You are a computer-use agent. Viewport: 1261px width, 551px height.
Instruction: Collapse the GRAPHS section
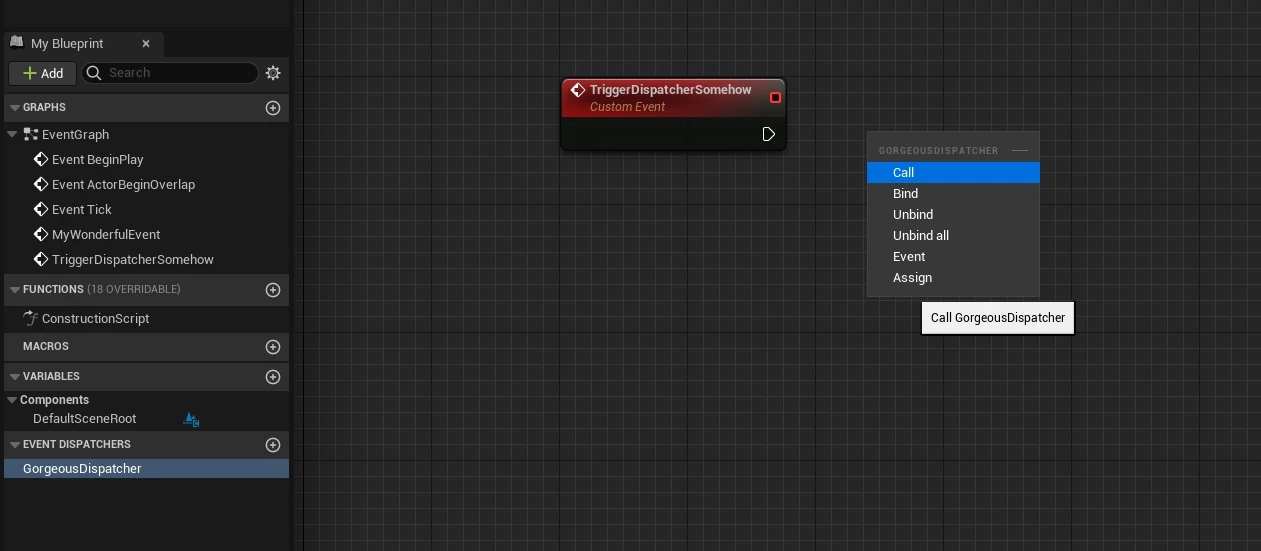pyautogui.click(x=15, y=108)
